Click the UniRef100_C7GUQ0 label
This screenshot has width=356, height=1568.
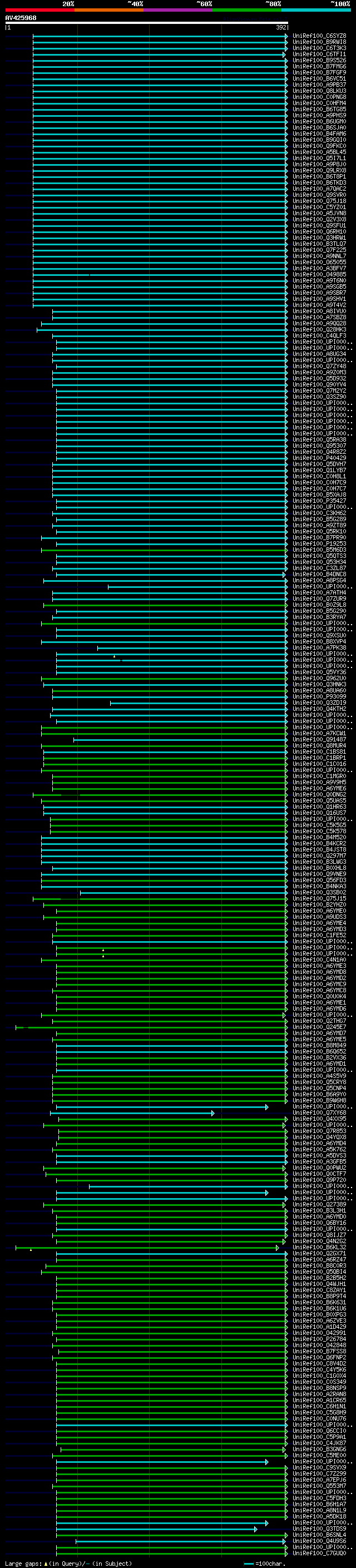click(x=319, y=1553)
